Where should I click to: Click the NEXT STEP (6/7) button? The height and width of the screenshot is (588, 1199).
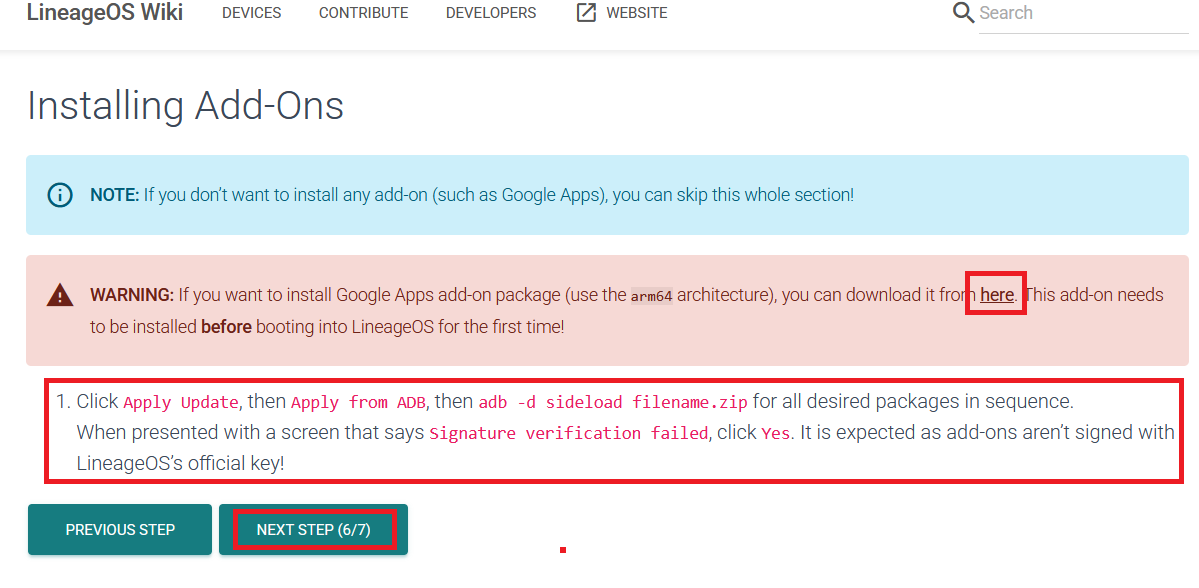(314, 529)
